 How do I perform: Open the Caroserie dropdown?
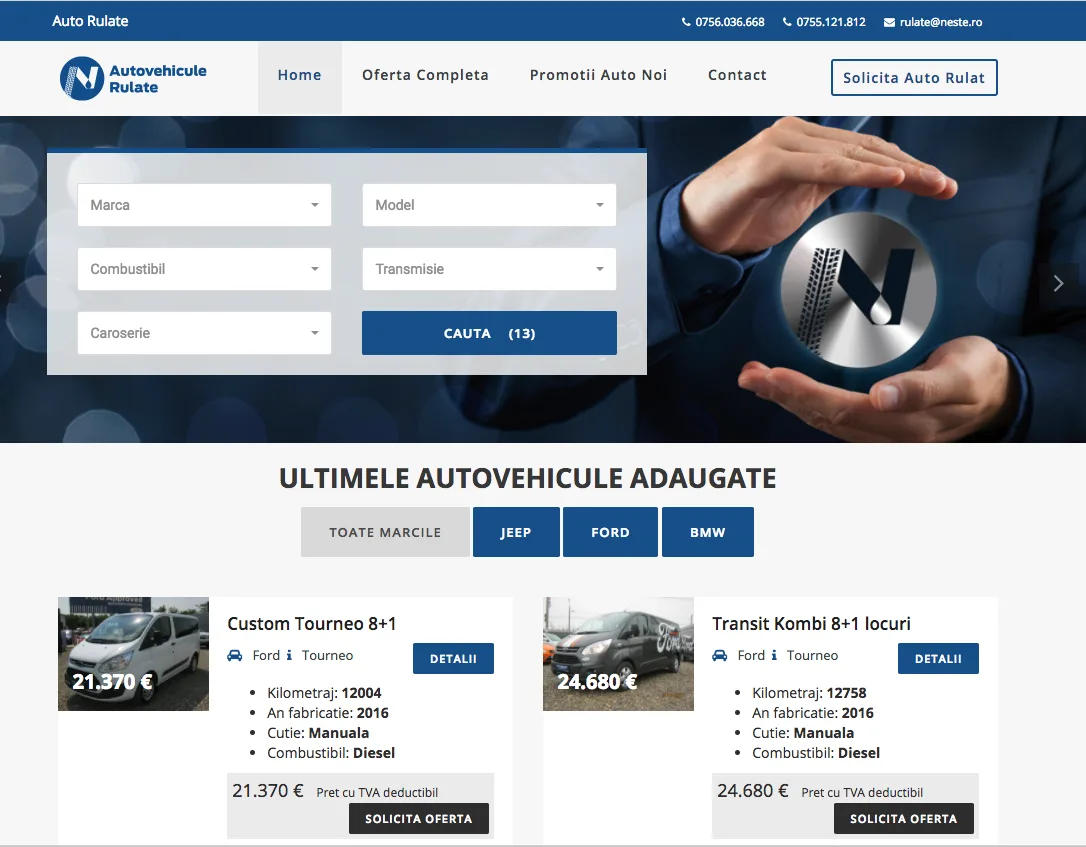pyautogui.click(x=204, y=333)
